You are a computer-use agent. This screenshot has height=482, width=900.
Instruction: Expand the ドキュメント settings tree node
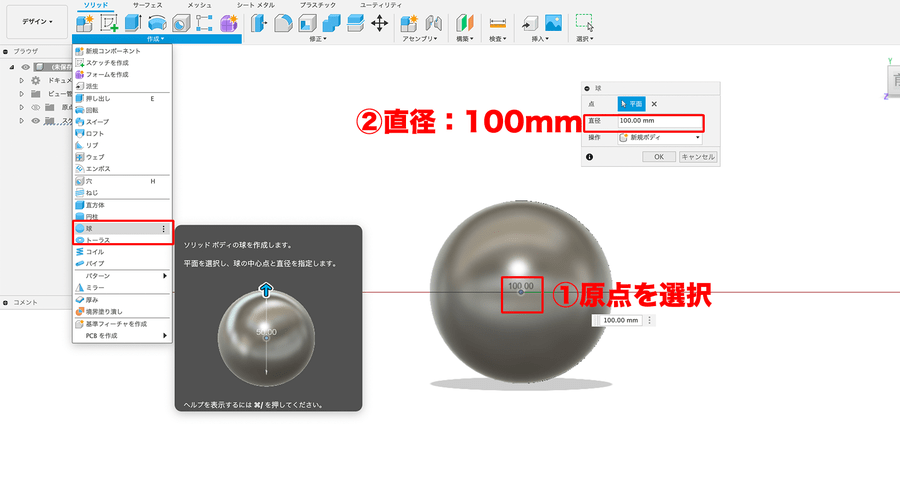[21, 81]
